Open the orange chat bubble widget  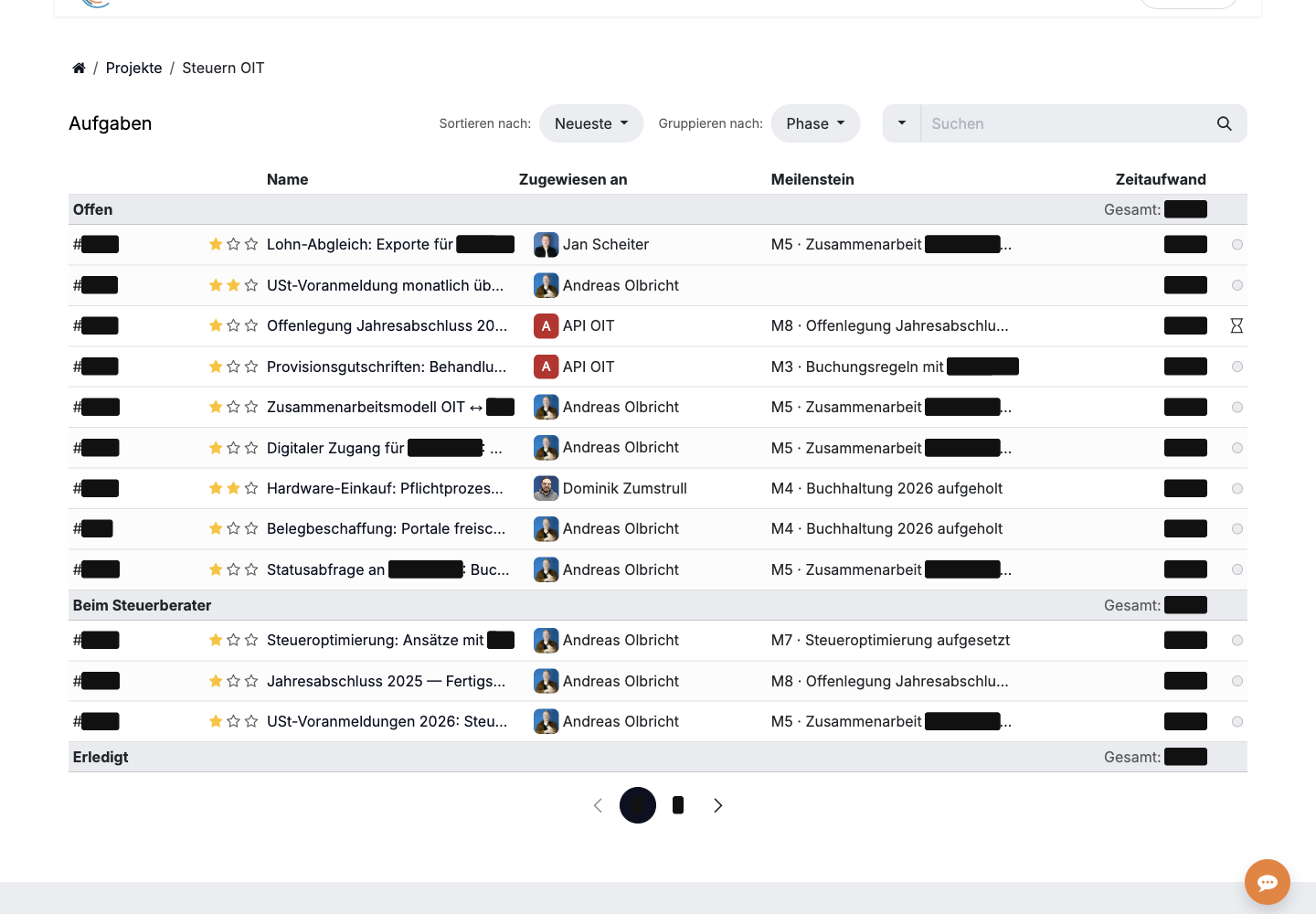pyautogui.click(x=1268, y=882)
